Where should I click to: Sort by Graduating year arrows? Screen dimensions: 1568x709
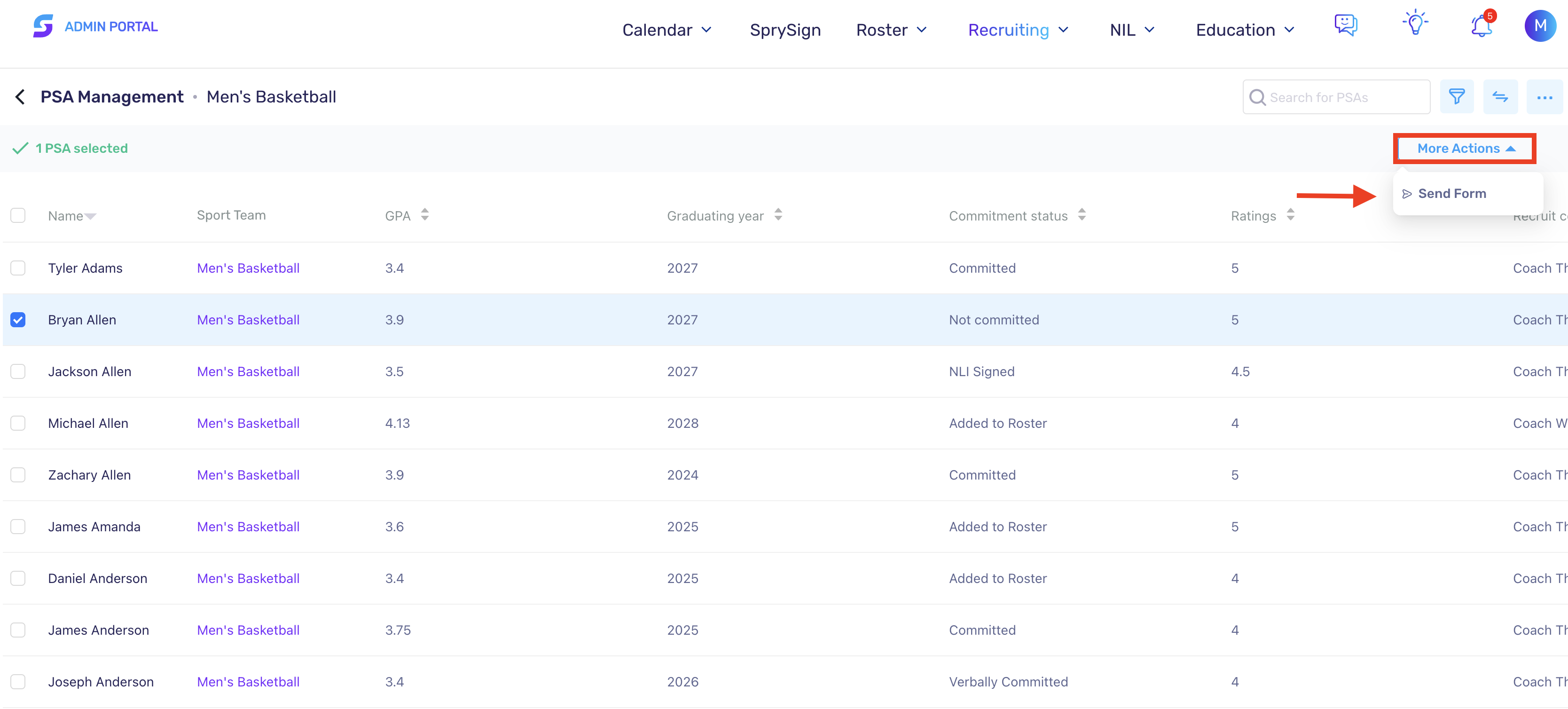pyautogui.click(x=778, y=215)
